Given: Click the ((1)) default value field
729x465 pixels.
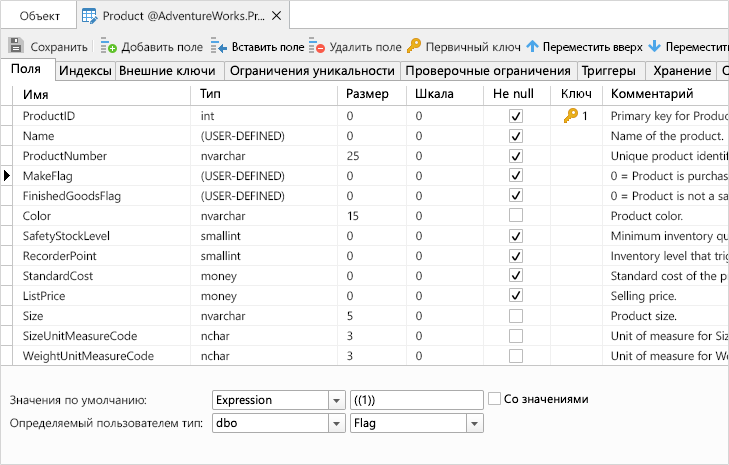Looking at the screenshot, I should [417, 400].
